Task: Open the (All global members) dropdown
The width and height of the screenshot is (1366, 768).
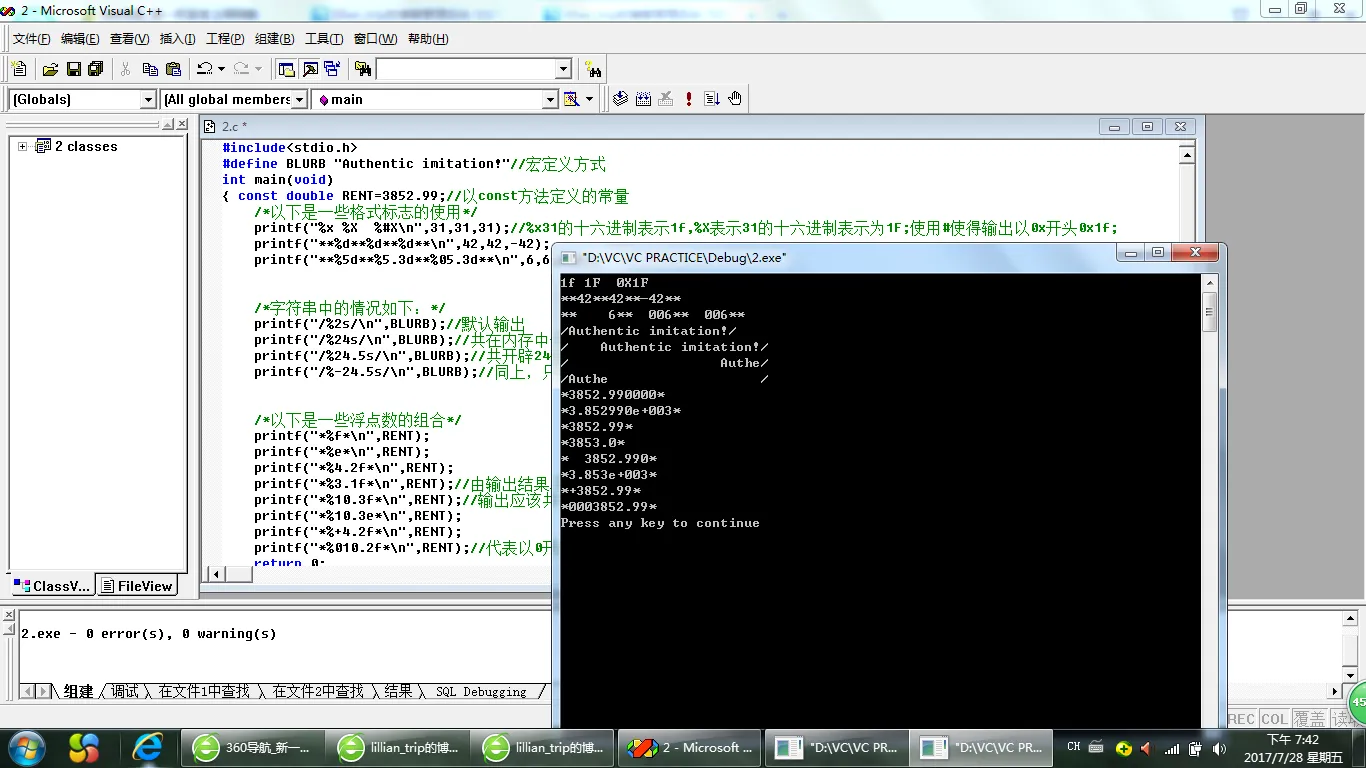Action: click(299, 99)
